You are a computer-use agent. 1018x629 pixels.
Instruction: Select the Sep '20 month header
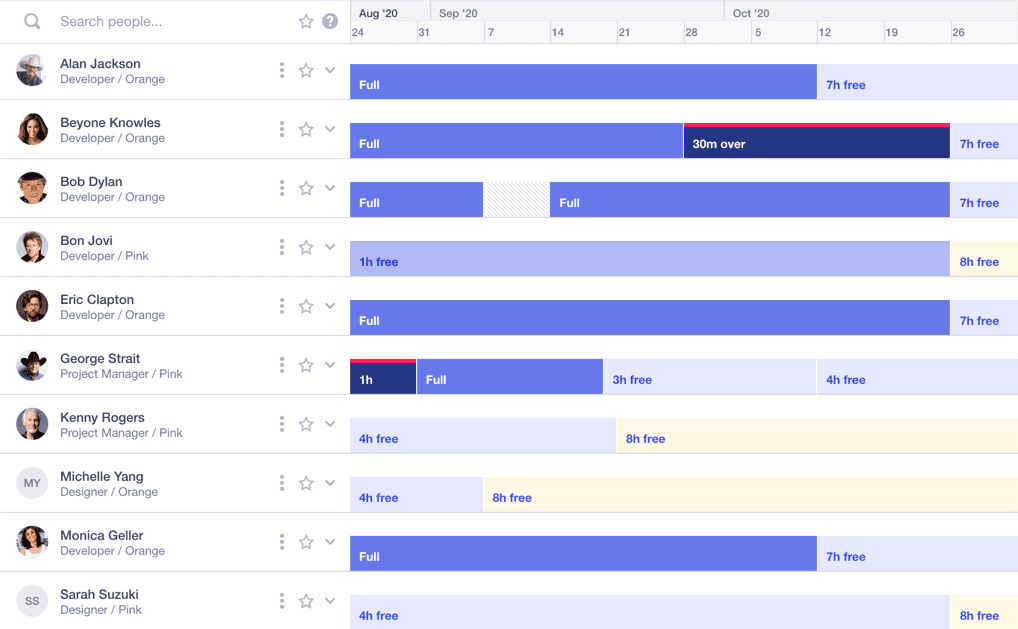[458, 13]
